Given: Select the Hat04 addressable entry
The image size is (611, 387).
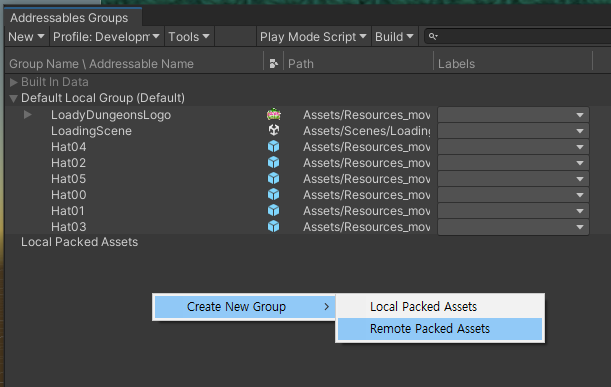Looking at the screenshot, I should pyautogui.click(x=69, y=147).
